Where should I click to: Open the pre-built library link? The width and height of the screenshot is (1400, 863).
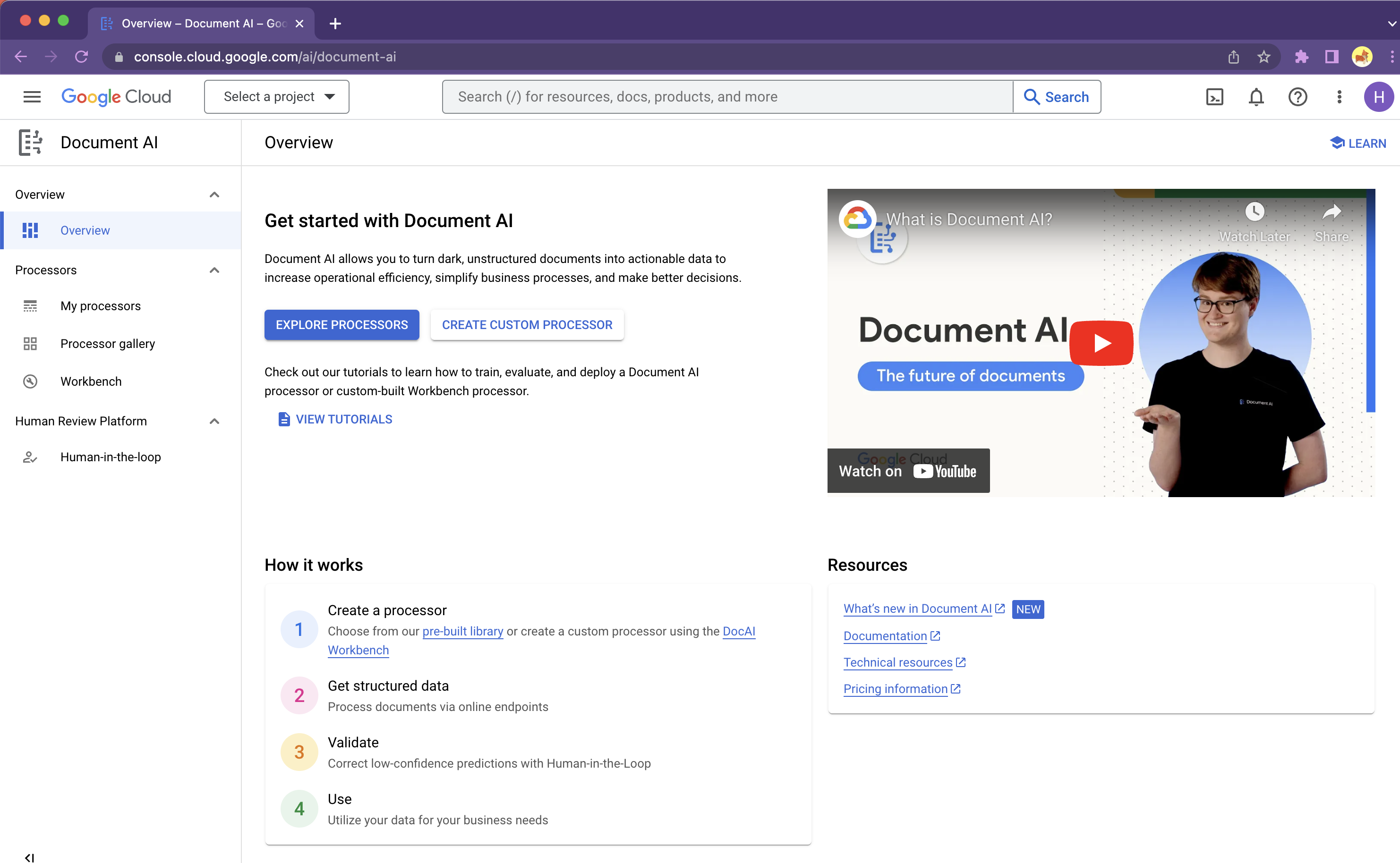[x=463, y=631]
